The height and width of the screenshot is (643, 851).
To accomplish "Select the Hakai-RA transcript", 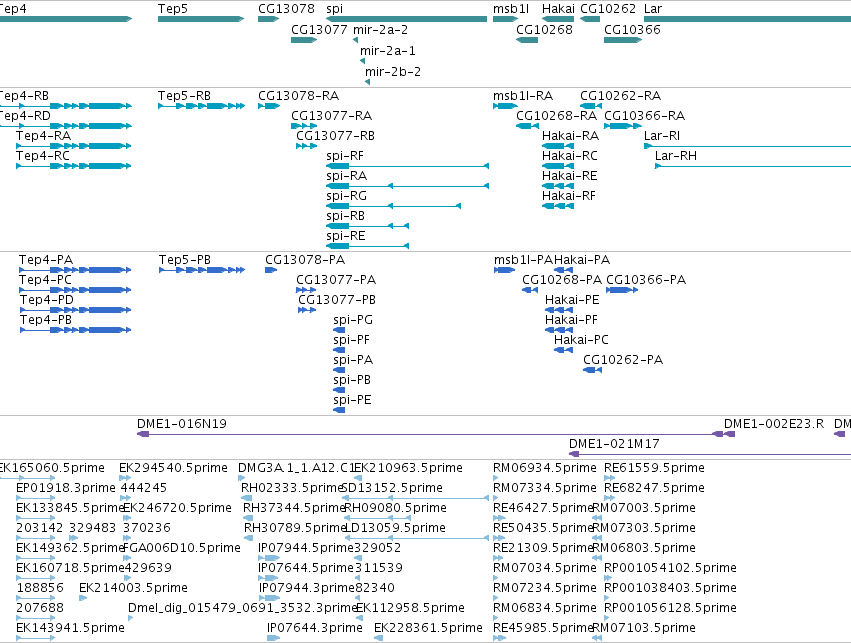I will click(x=570, y=136).
